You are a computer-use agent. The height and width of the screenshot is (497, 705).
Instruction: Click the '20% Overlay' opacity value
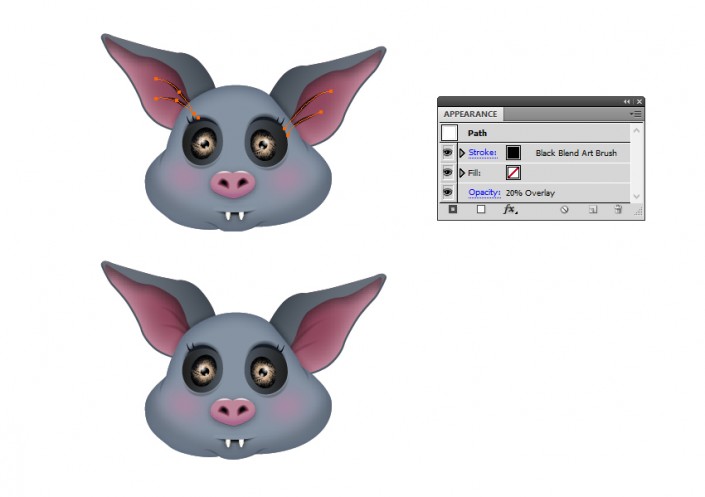point(530,193)
